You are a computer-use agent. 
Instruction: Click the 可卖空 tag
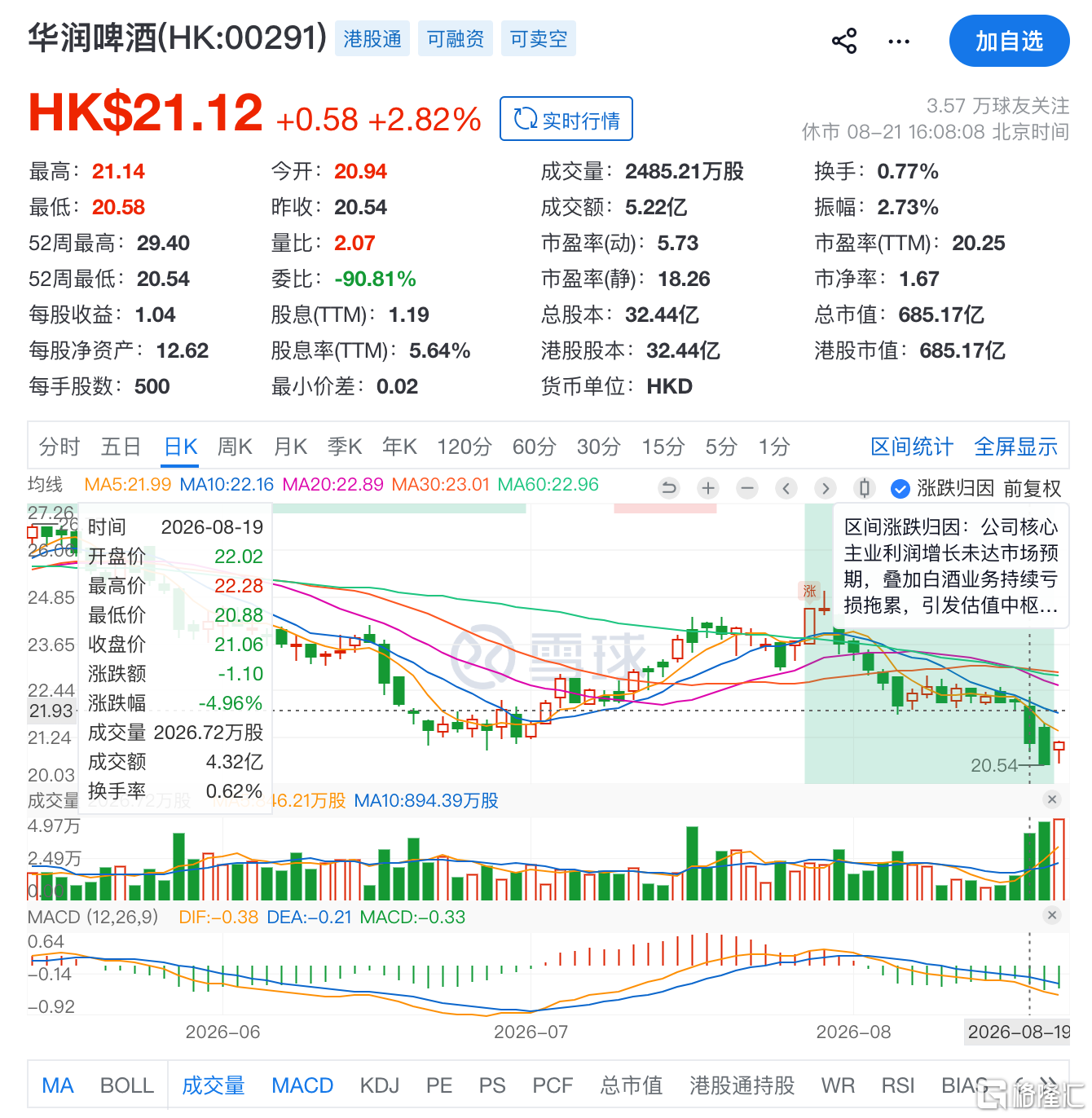coord(539,38)
